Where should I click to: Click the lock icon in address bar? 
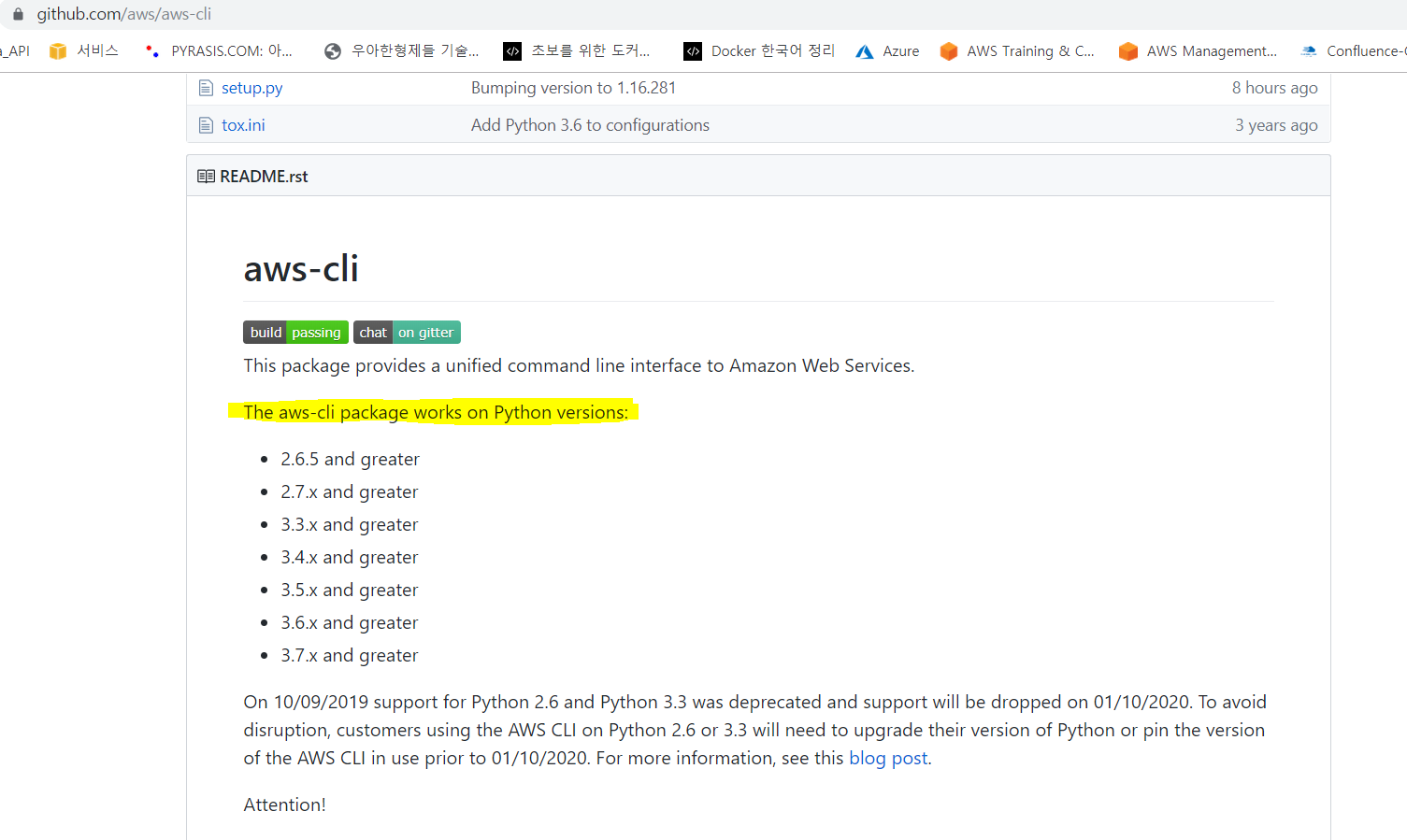coord(18,14)
